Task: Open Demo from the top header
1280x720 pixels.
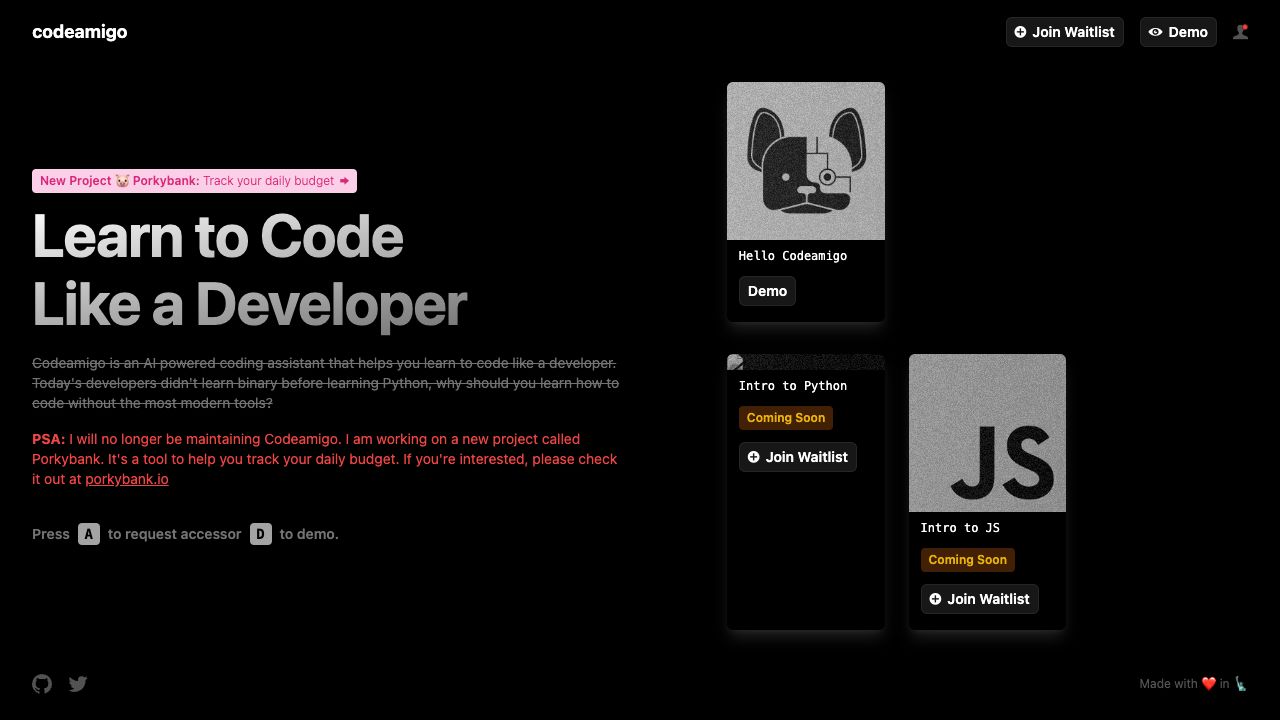Action: (x=1178, y=32)
